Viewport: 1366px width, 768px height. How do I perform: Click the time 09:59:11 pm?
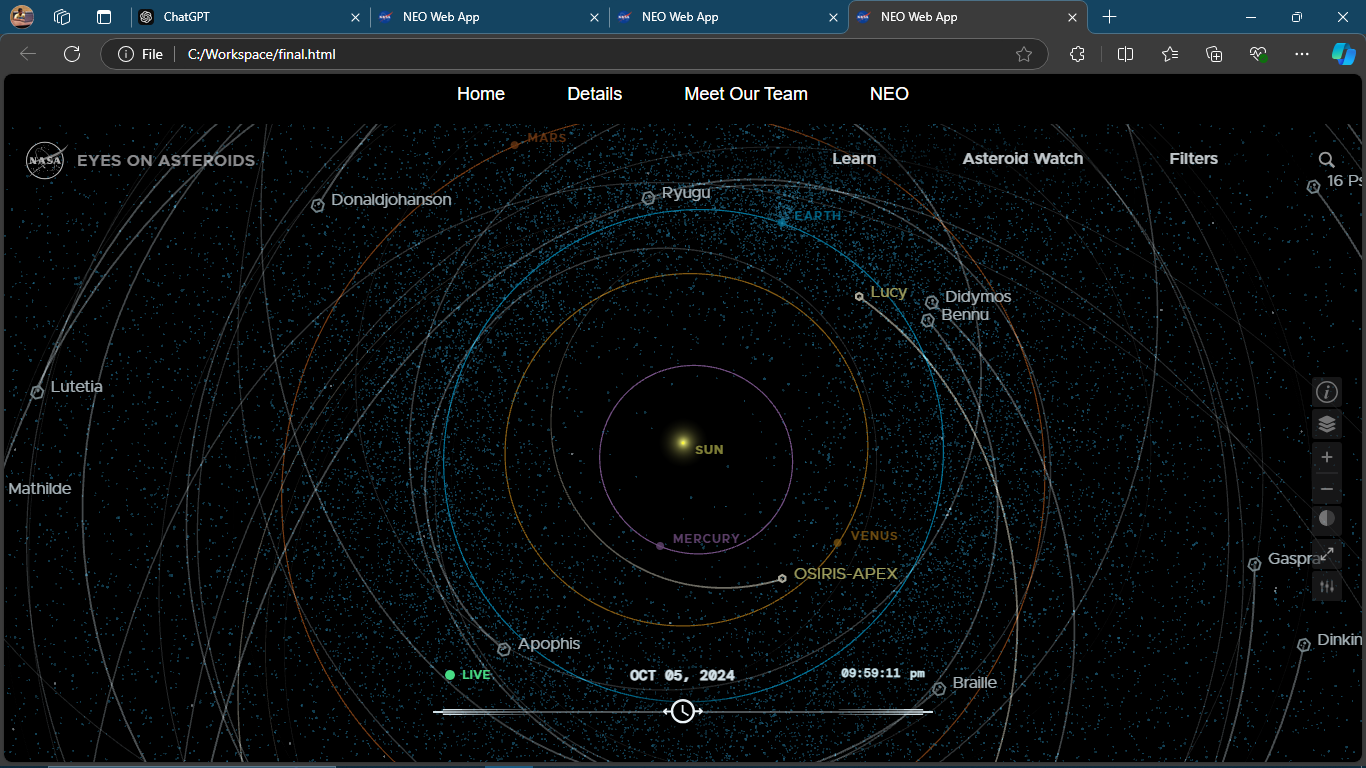pyautogui.click(x=883, y=674)
